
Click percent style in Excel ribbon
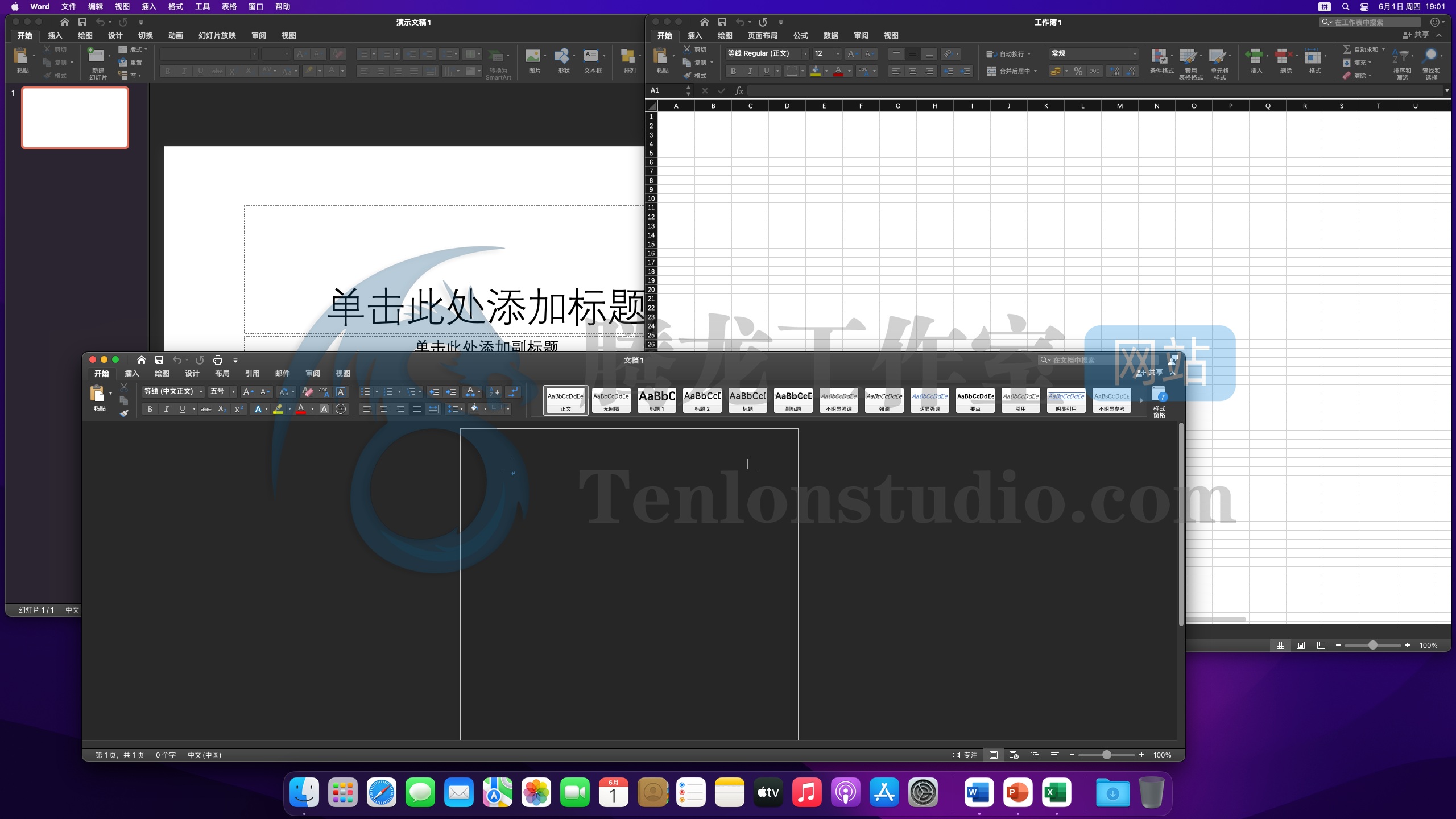click(x=1078, y=71)
